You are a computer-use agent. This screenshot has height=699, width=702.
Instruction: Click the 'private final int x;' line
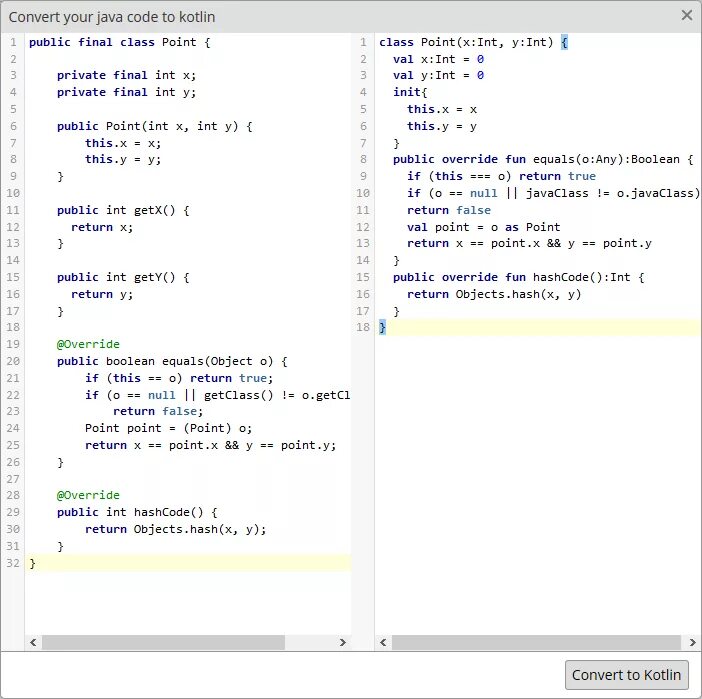point(126,75)
